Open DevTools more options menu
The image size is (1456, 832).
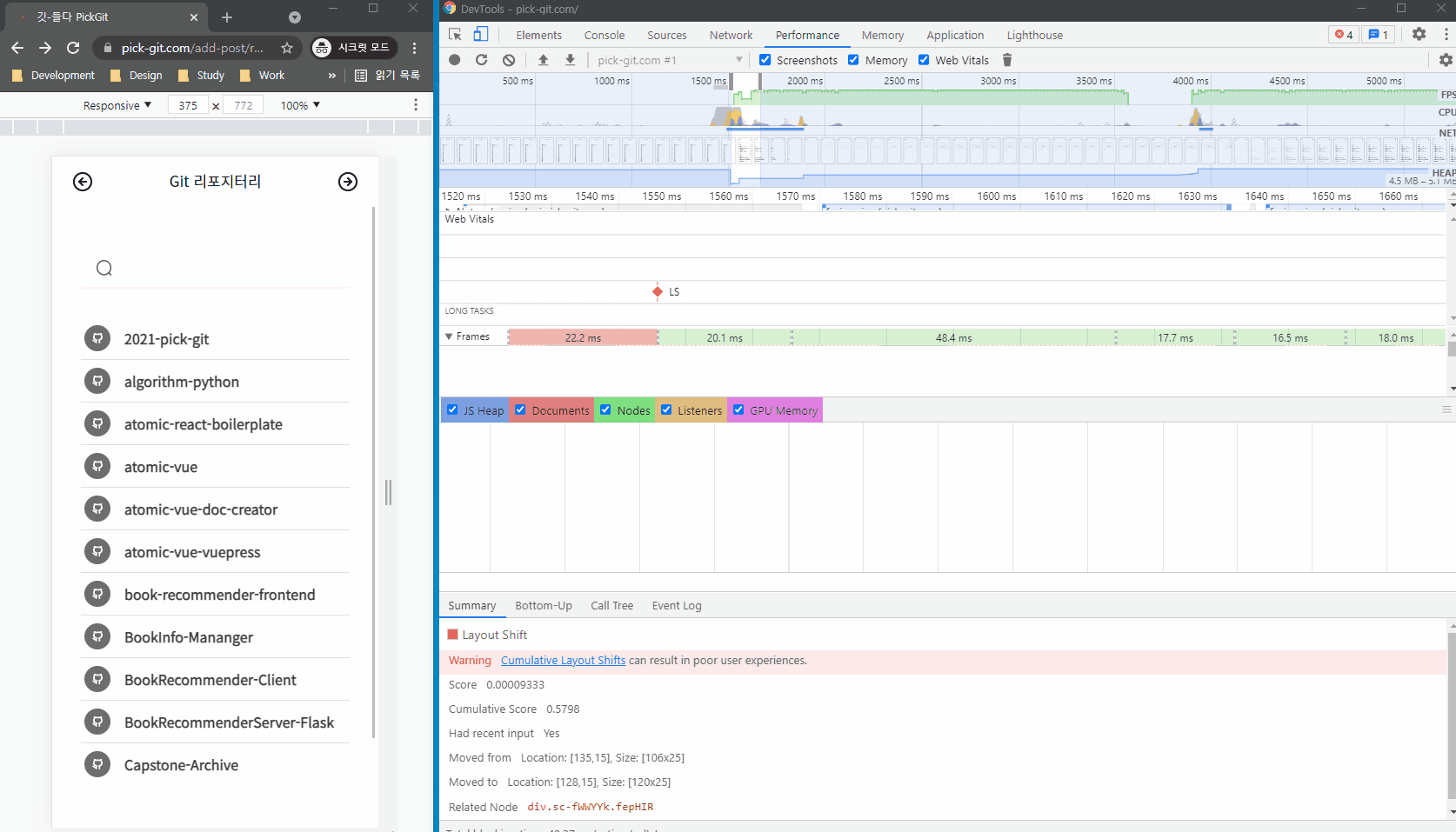(x=1446, y=34)
